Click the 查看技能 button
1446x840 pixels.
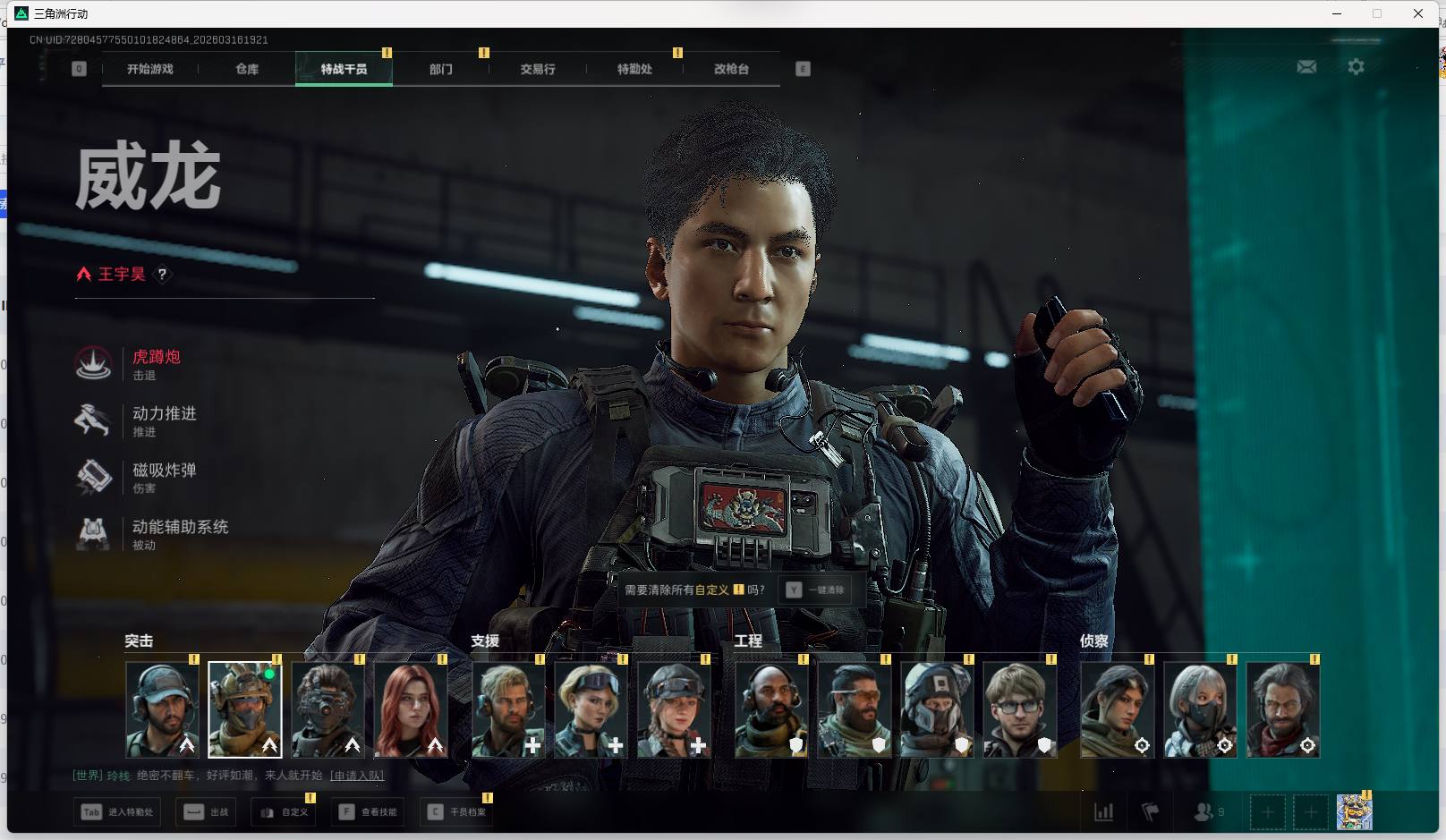(x=369, y=812)
